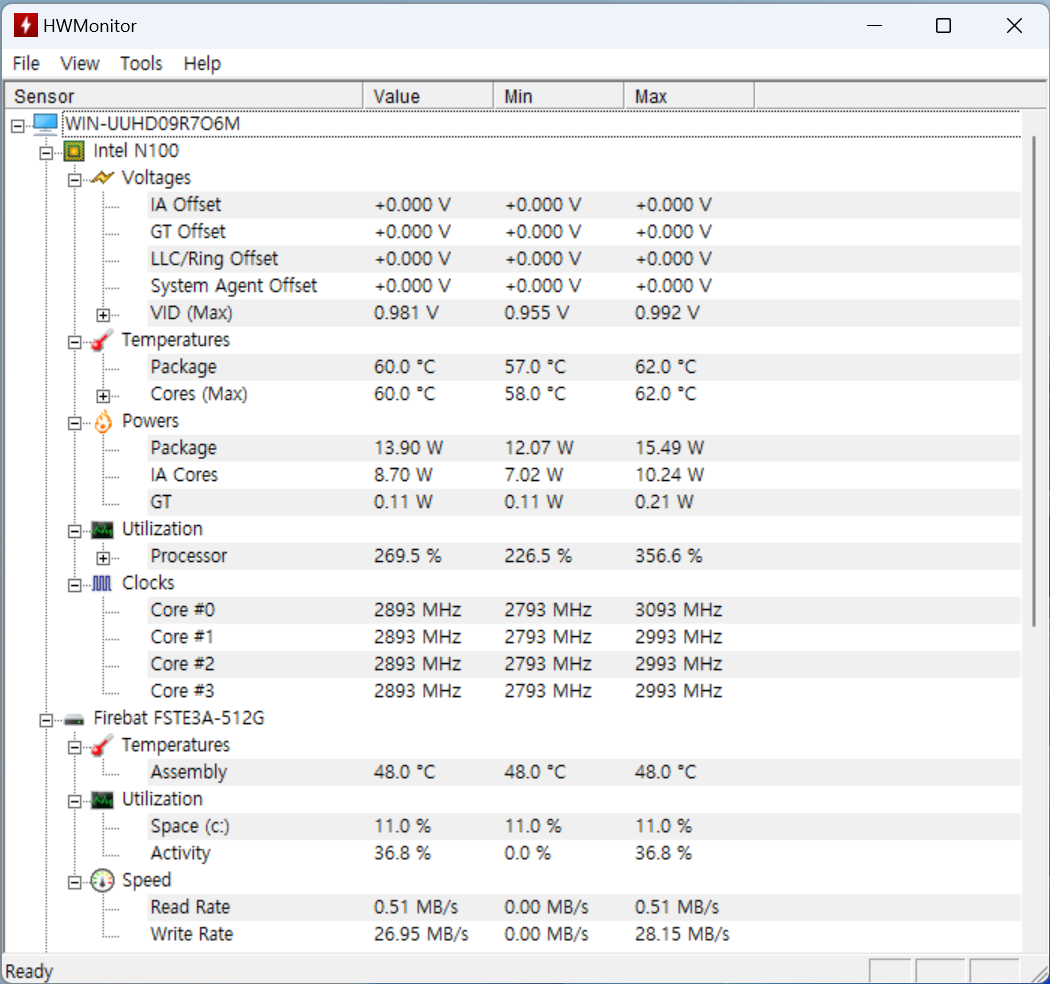Collapse the Firebat Utilization group
1050x984 pixels.
[x=74, y=802]
